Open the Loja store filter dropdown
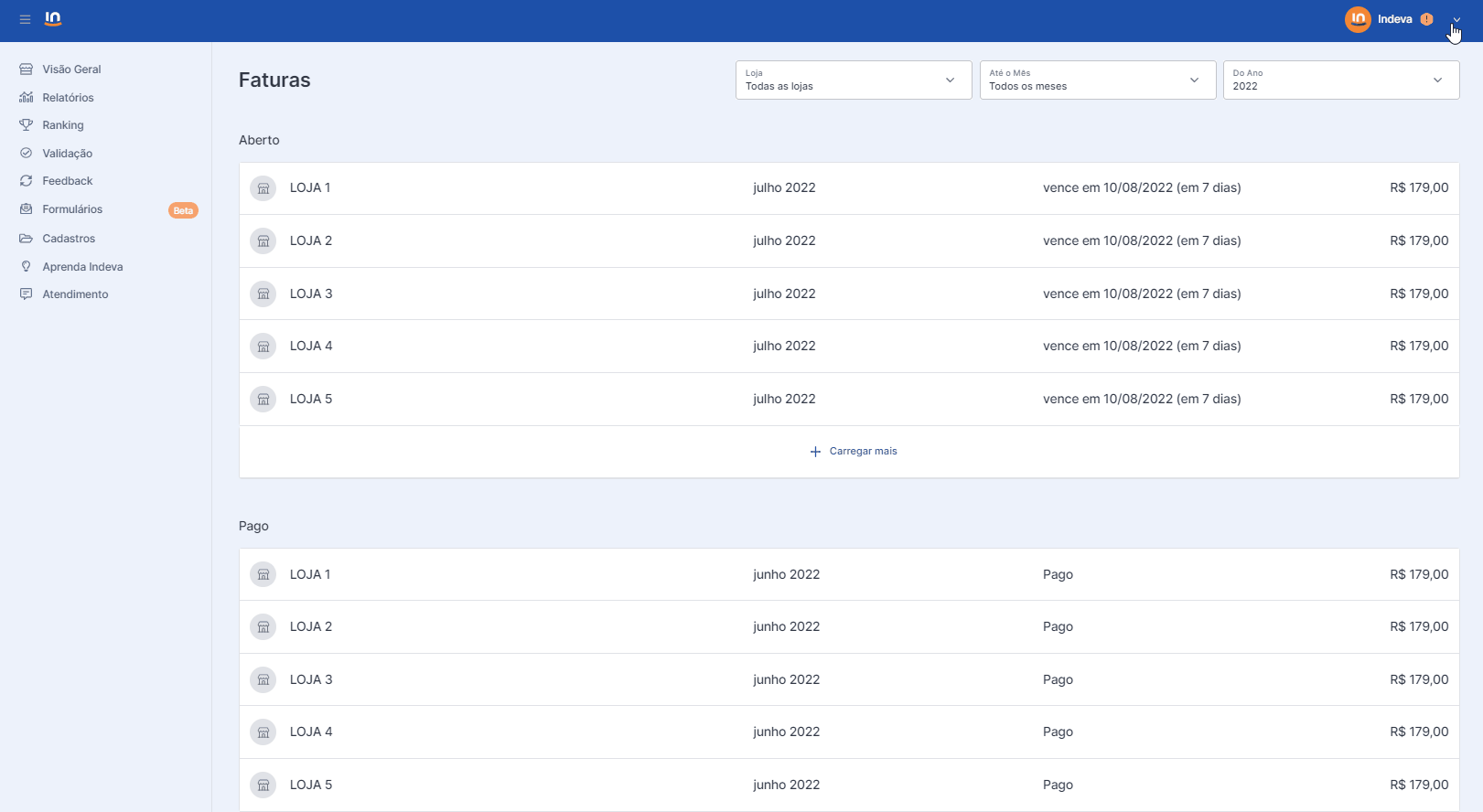The width and height of the screenshot is (1483, 812). [853, 80]
